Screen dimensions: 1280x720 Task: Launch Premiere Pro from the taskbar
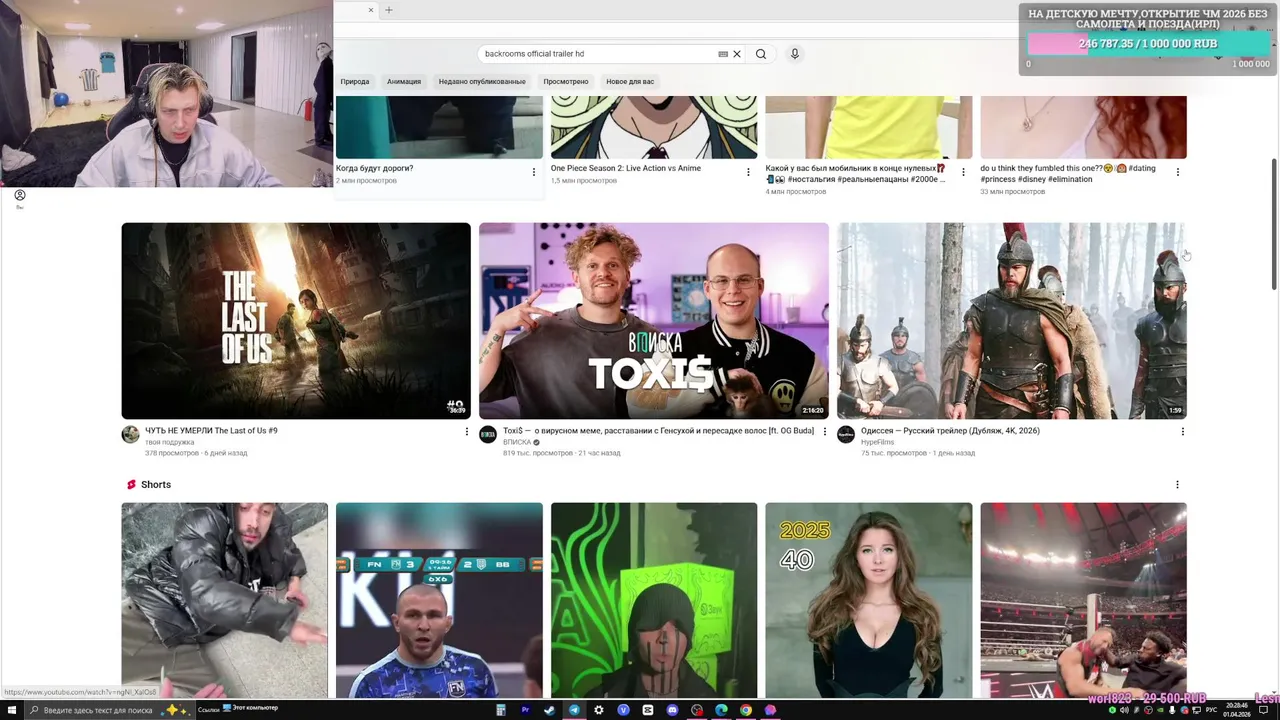(x=525, y=710)
